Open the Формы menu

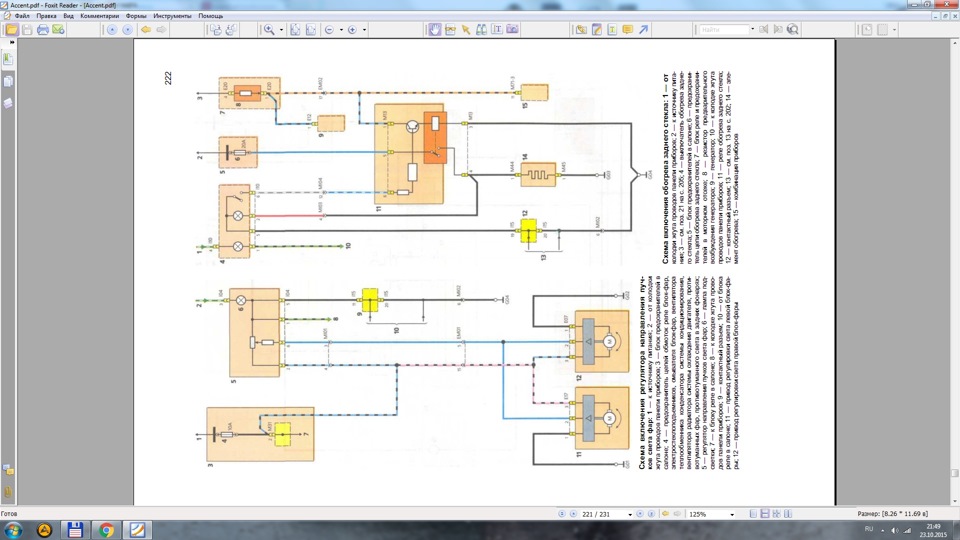[136, 16]
